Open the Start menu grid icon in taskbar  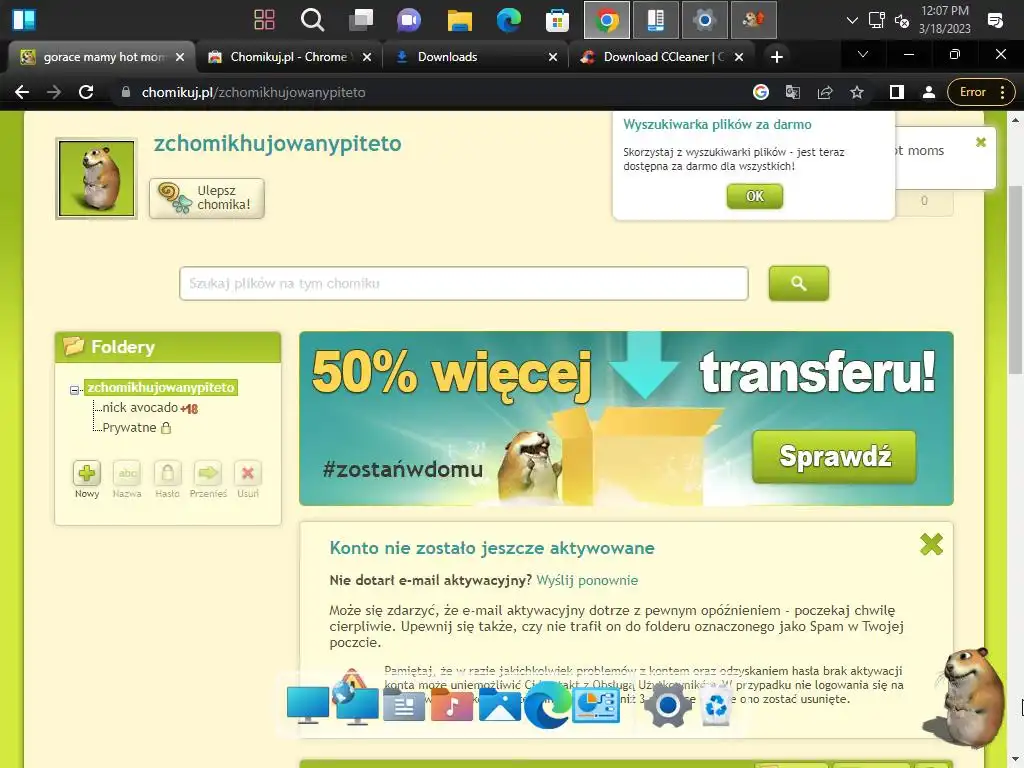[x=264, y=20]
